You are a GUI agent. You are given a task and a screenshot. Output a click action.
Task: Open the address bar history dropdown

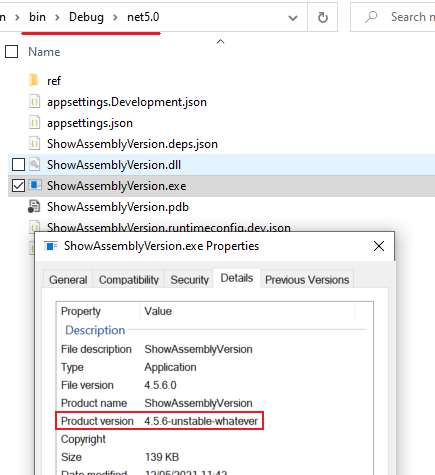pos(293,18)
